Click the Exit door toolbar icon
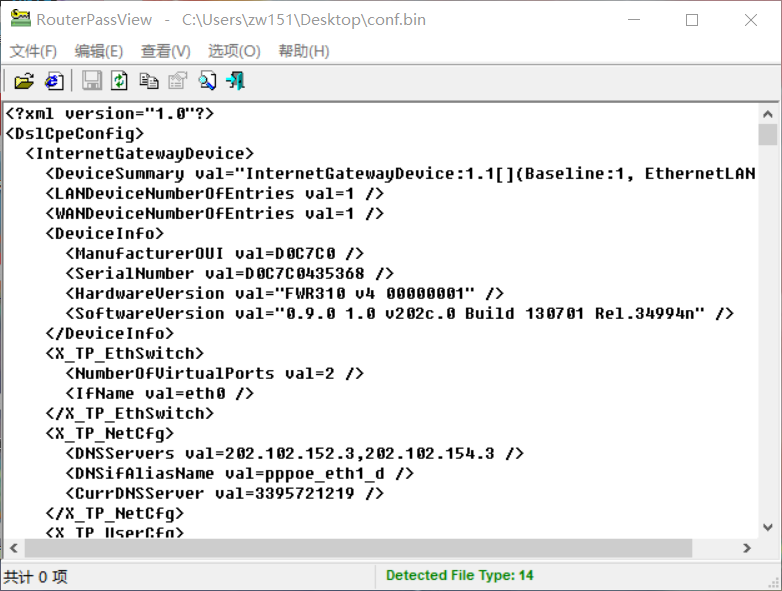The height and width of the screenshot is (591, 782). (236, 81)
